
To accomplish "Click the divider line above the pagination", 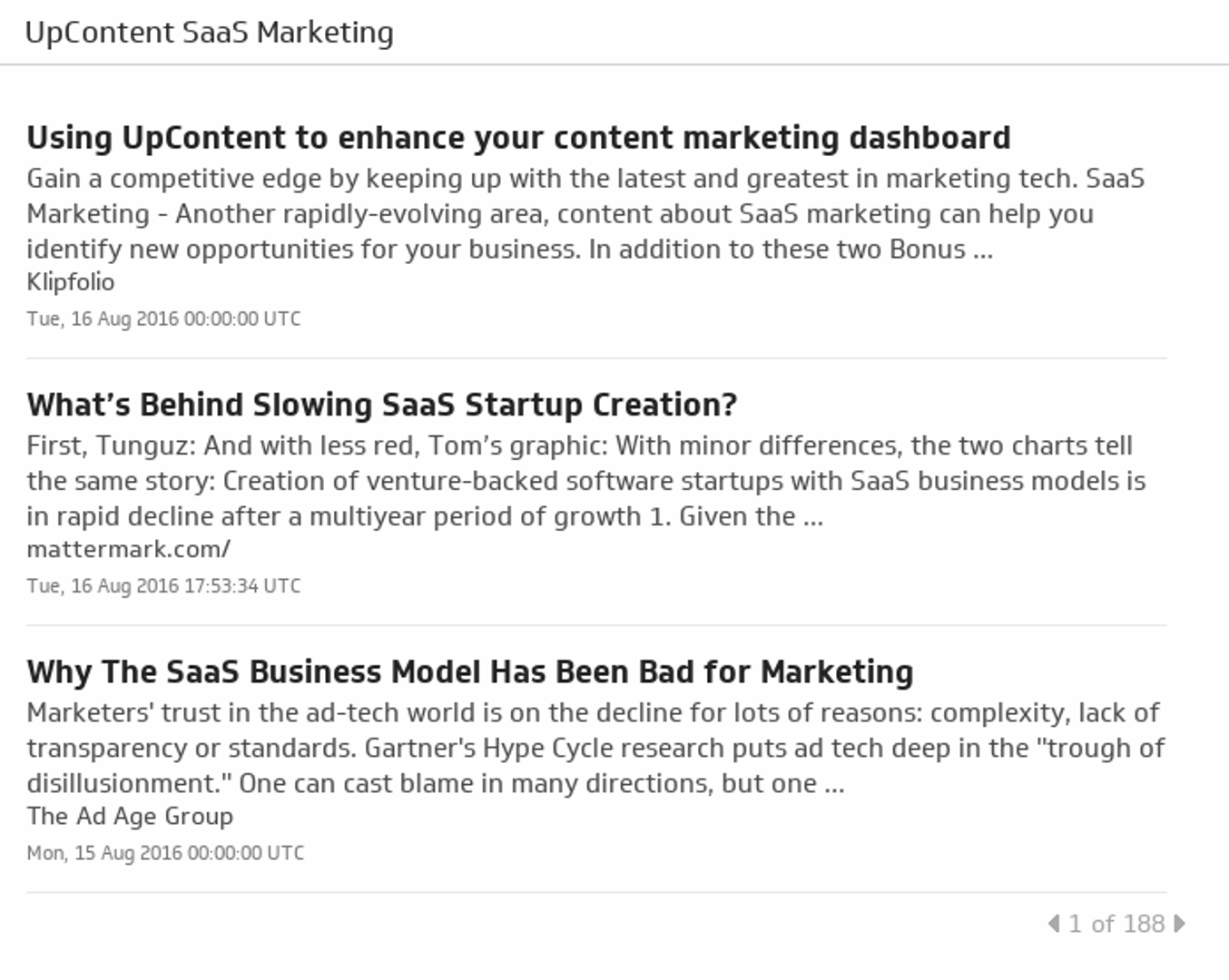I will click(x=596, y=893).
